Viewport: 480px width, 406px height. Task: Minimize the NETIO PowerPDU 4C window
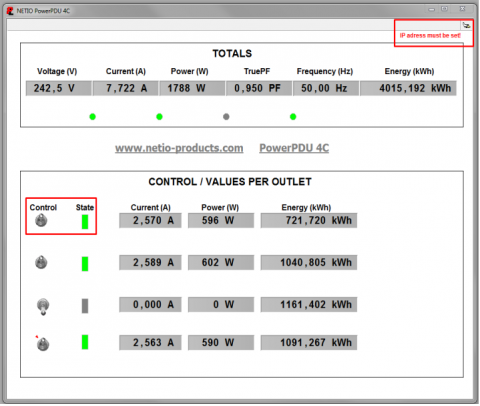432,9
